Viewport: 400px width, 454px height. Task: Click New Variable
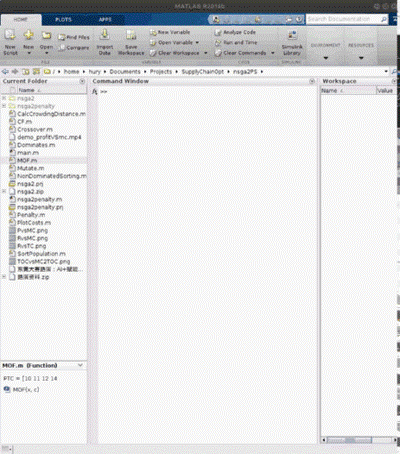point(170,32)
